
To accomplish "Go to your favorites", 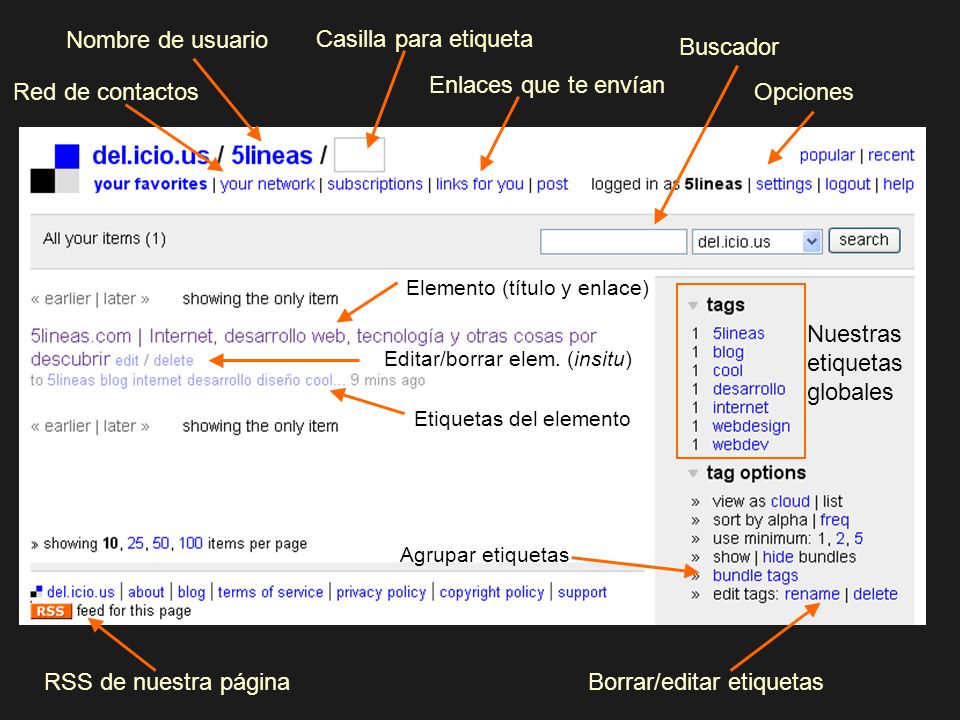I will pos(151,184).
